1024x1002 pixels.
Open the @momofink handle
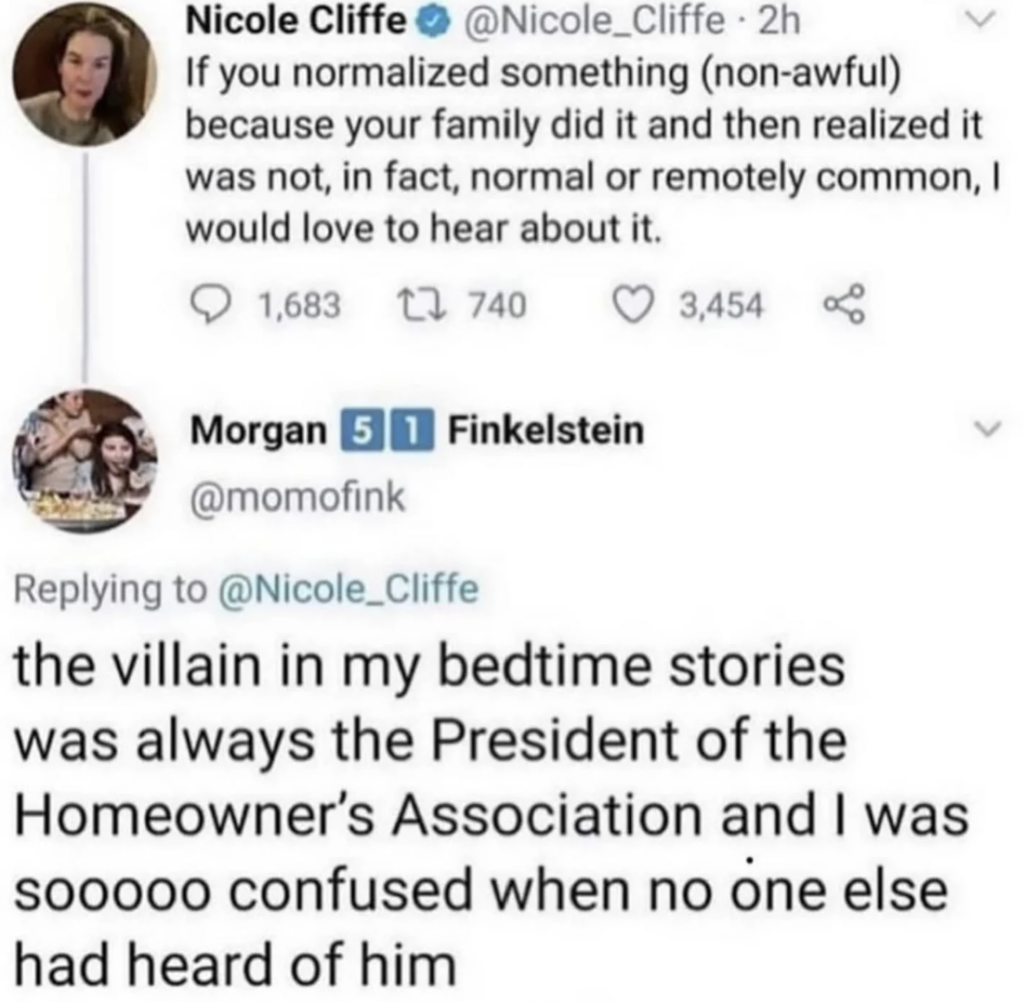297,497
